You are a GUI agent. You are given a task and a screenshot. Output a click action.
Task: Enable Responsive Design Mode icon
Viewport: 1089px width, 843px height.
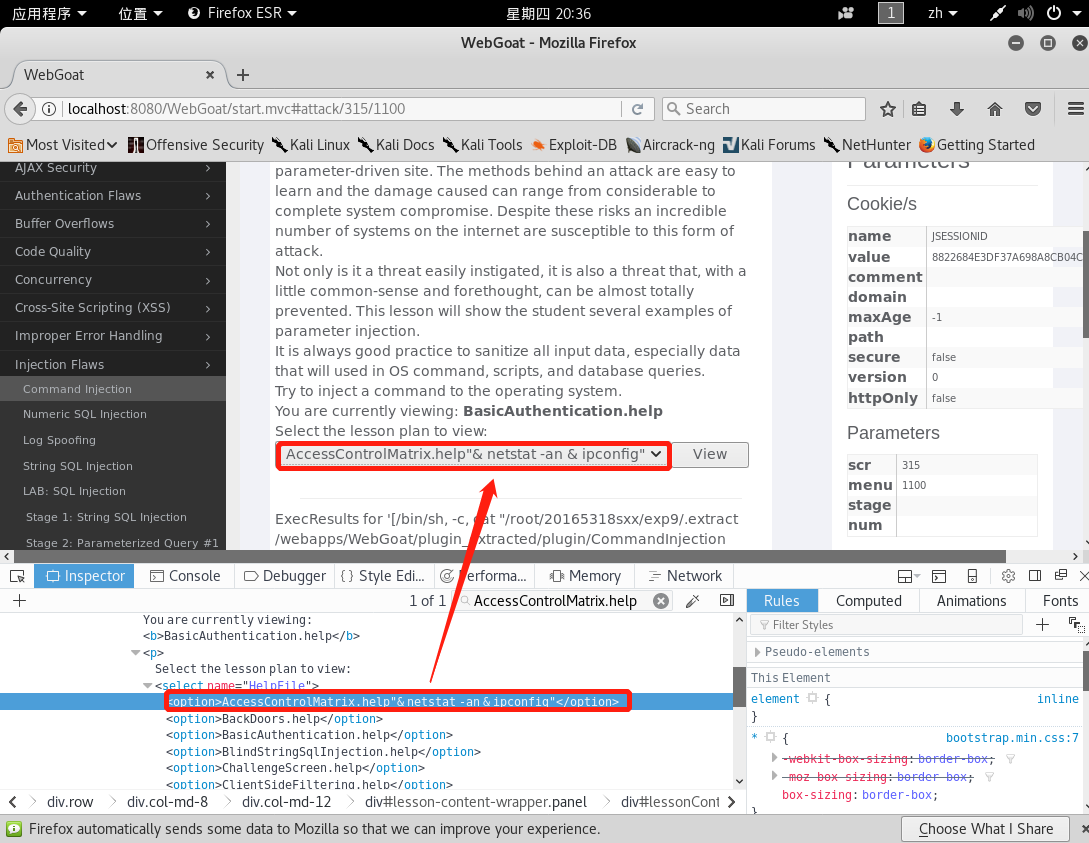(x=972, y=576)
